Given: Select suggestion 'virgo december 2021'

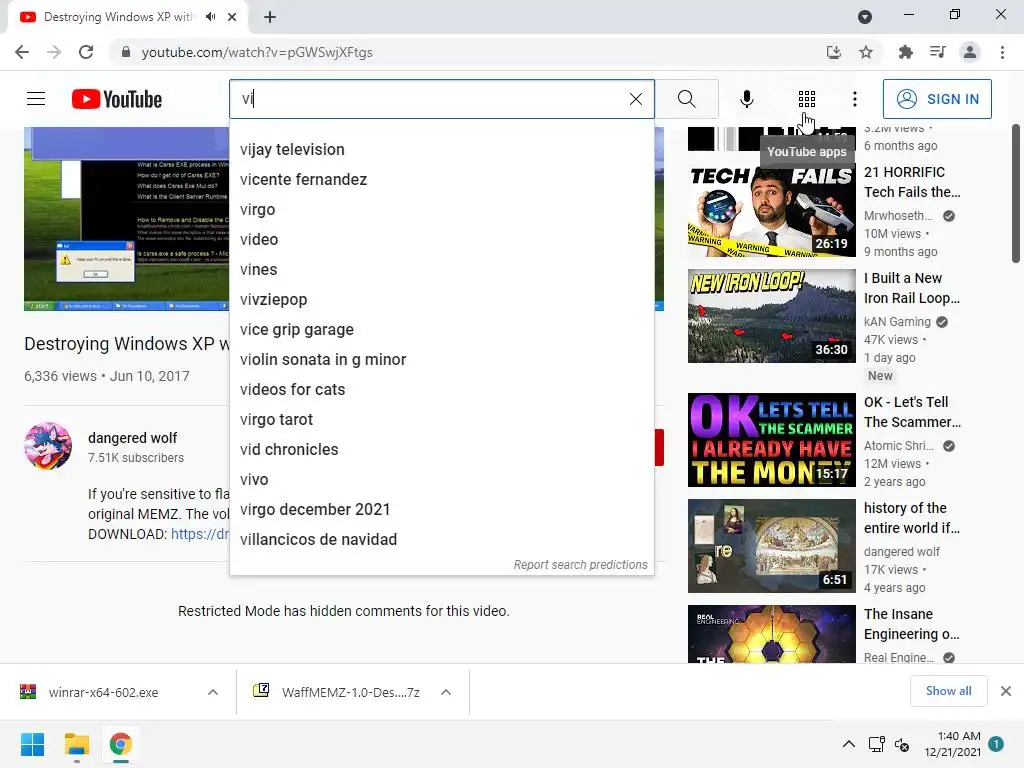Looking at the screenshot, I should point(441,510).
